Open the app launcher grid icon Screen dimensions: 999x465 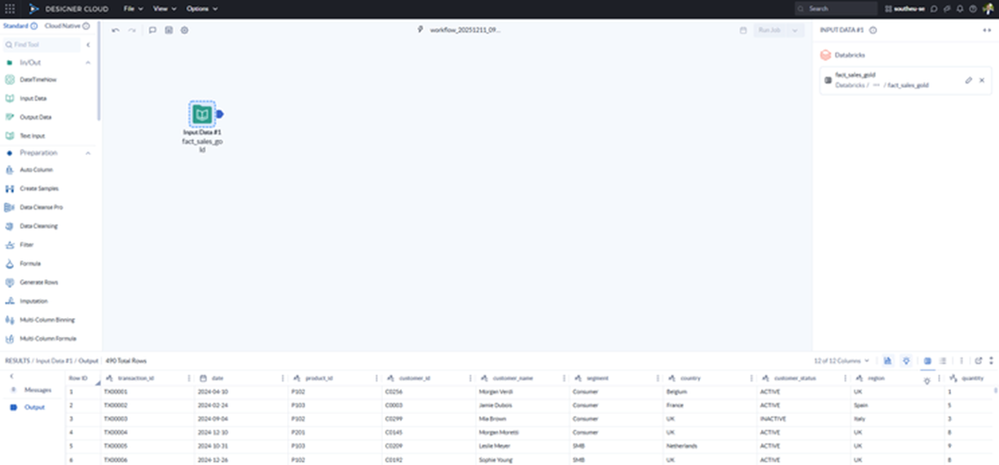point(10,9)
